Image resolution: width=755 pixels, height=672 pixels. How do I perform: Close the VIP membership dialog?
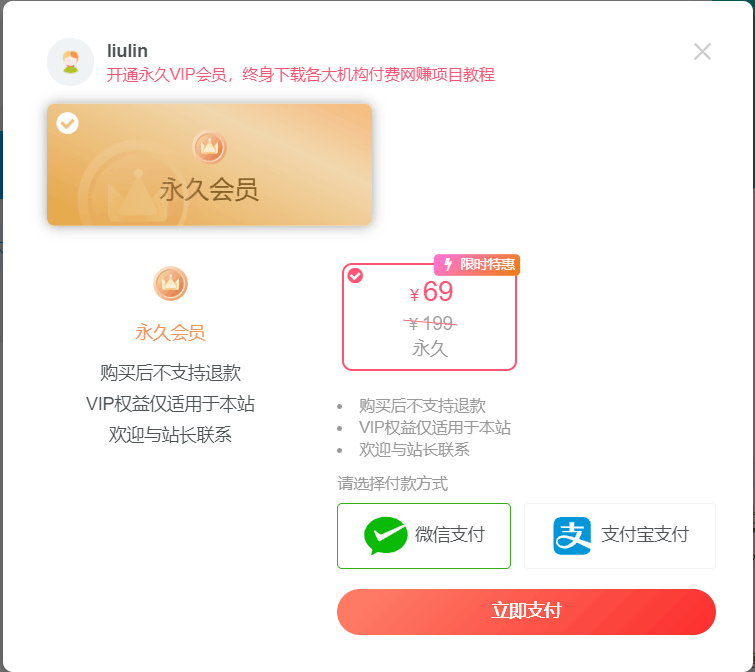pos(702,52)
